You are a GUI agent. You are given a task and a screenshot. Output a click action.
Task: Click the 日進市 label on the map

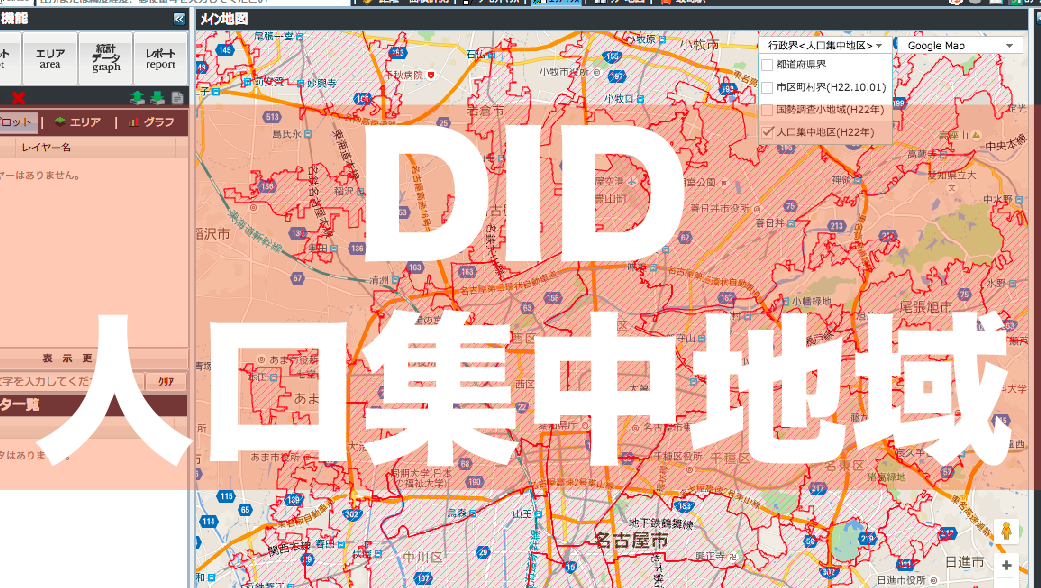pos(965,562)
